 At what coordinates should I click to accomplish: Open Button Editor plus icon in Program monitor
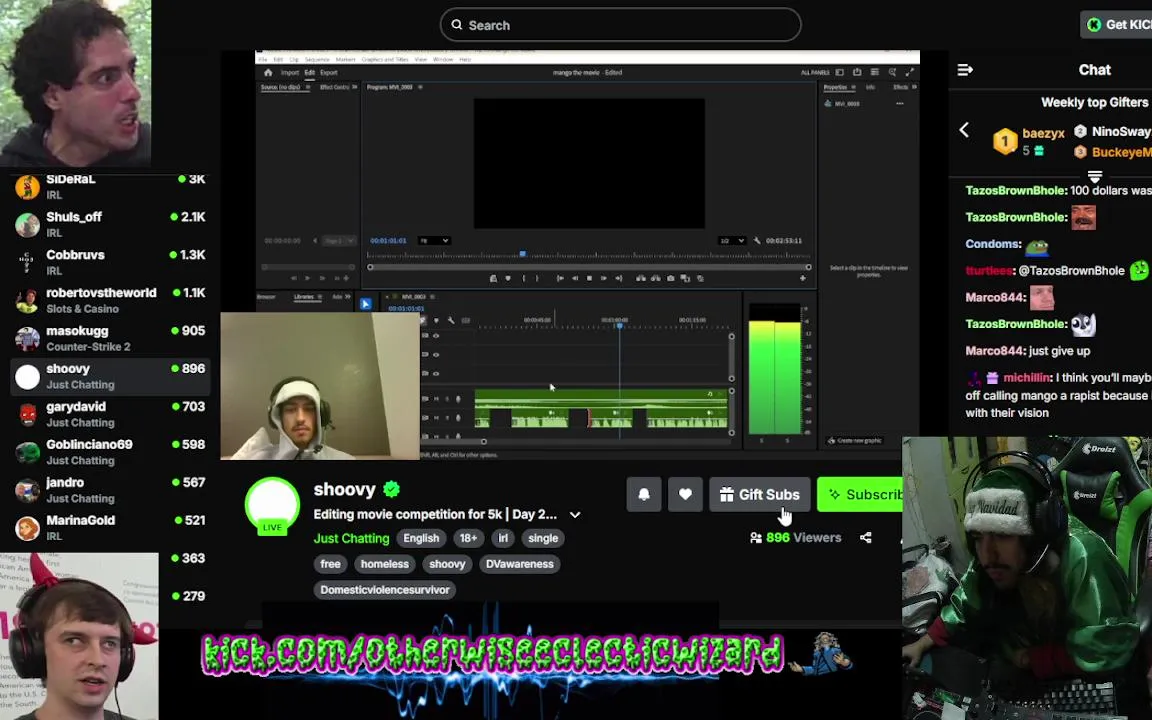pos(802,278)
